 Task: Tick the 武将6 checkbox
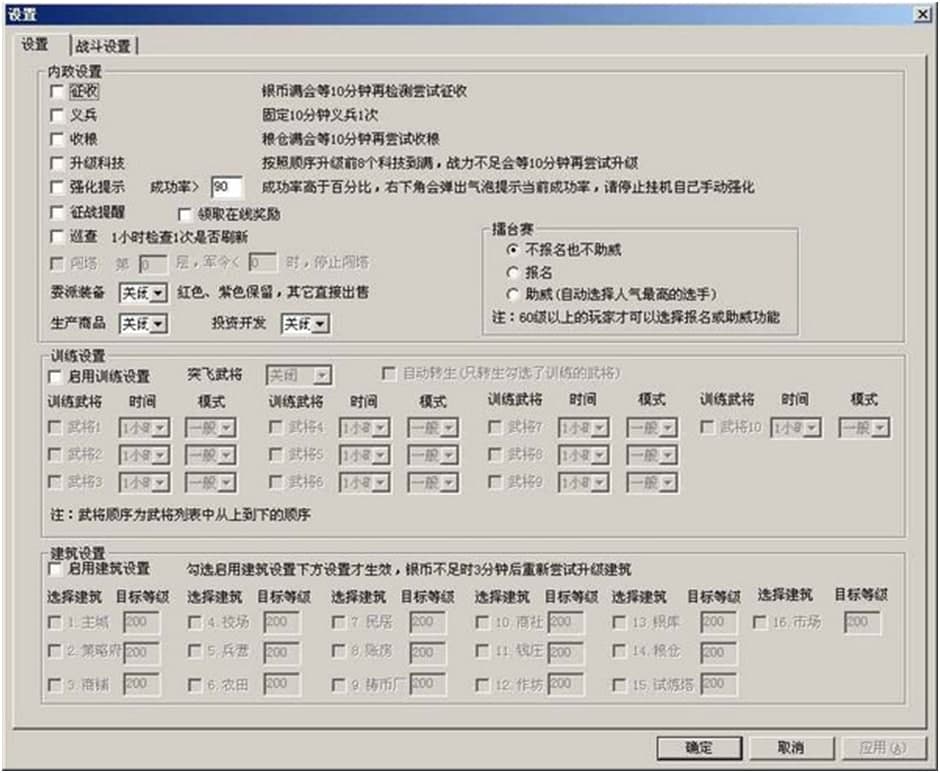(x=276, y=482)
